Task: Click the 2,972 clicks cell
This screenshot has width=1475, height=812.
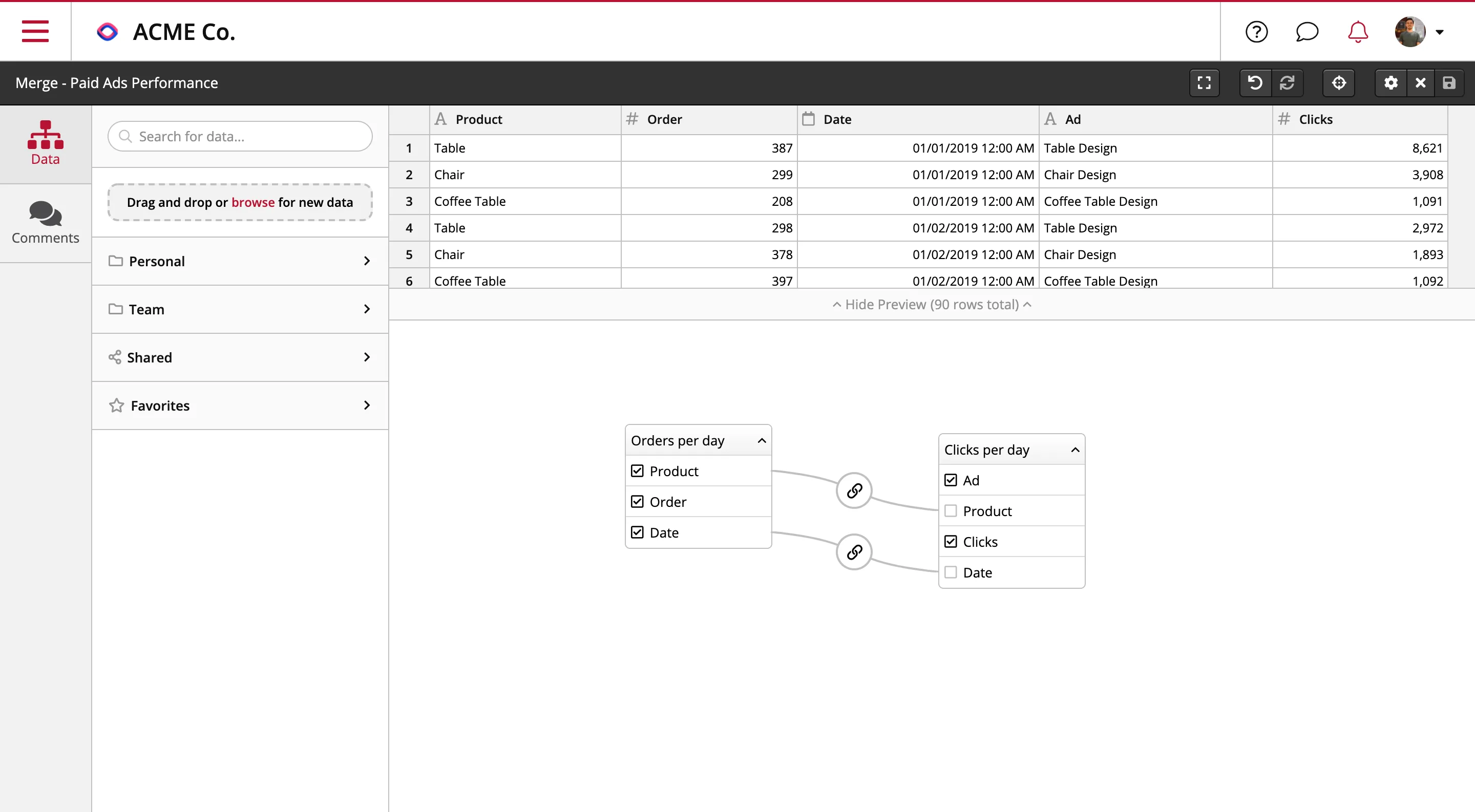Action: [x=1360, y=228]
